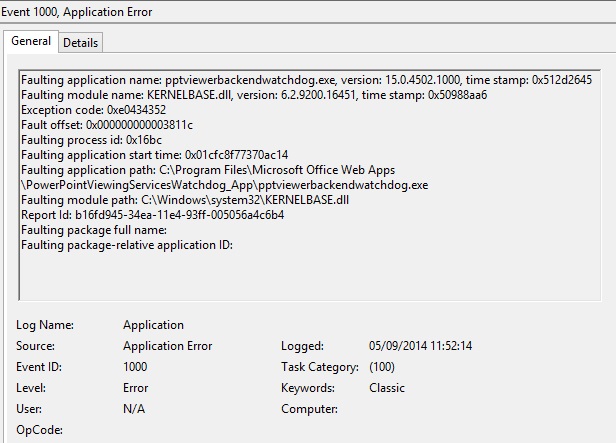The width and height of the screenshot is (616, 443).
Task: Click the Fault offset 0x000000000003811c line
Action: (107, 124)
